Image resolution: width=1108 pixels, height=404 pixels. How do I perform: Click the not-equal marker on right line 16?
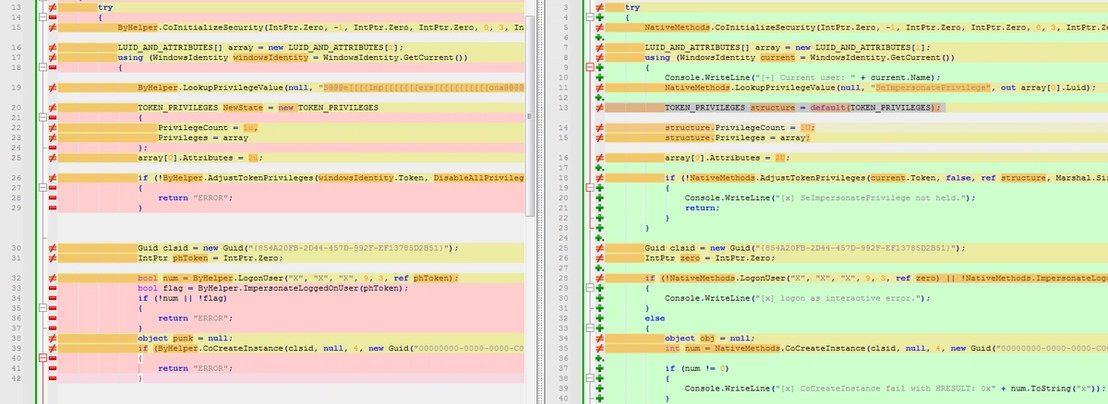pyautogui.click(x=600, y=158)
